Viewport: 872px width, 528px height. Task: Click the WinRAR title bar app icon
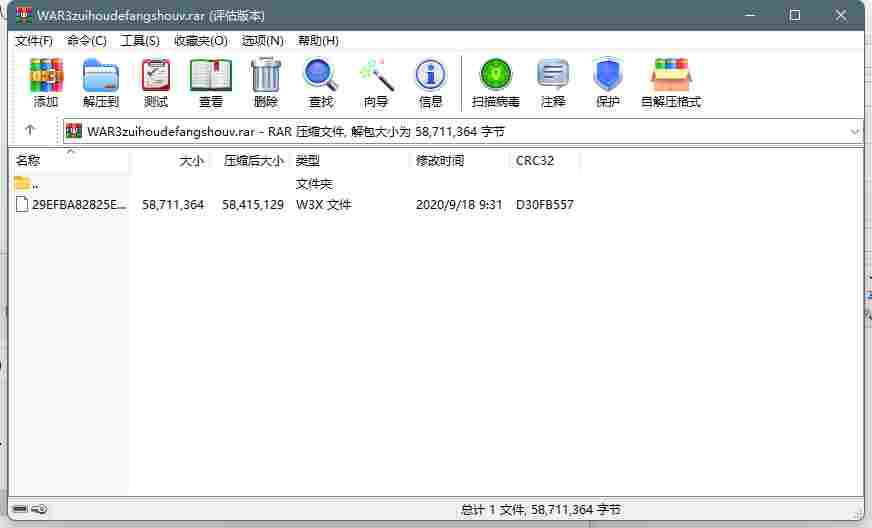[x=23, y=15]
